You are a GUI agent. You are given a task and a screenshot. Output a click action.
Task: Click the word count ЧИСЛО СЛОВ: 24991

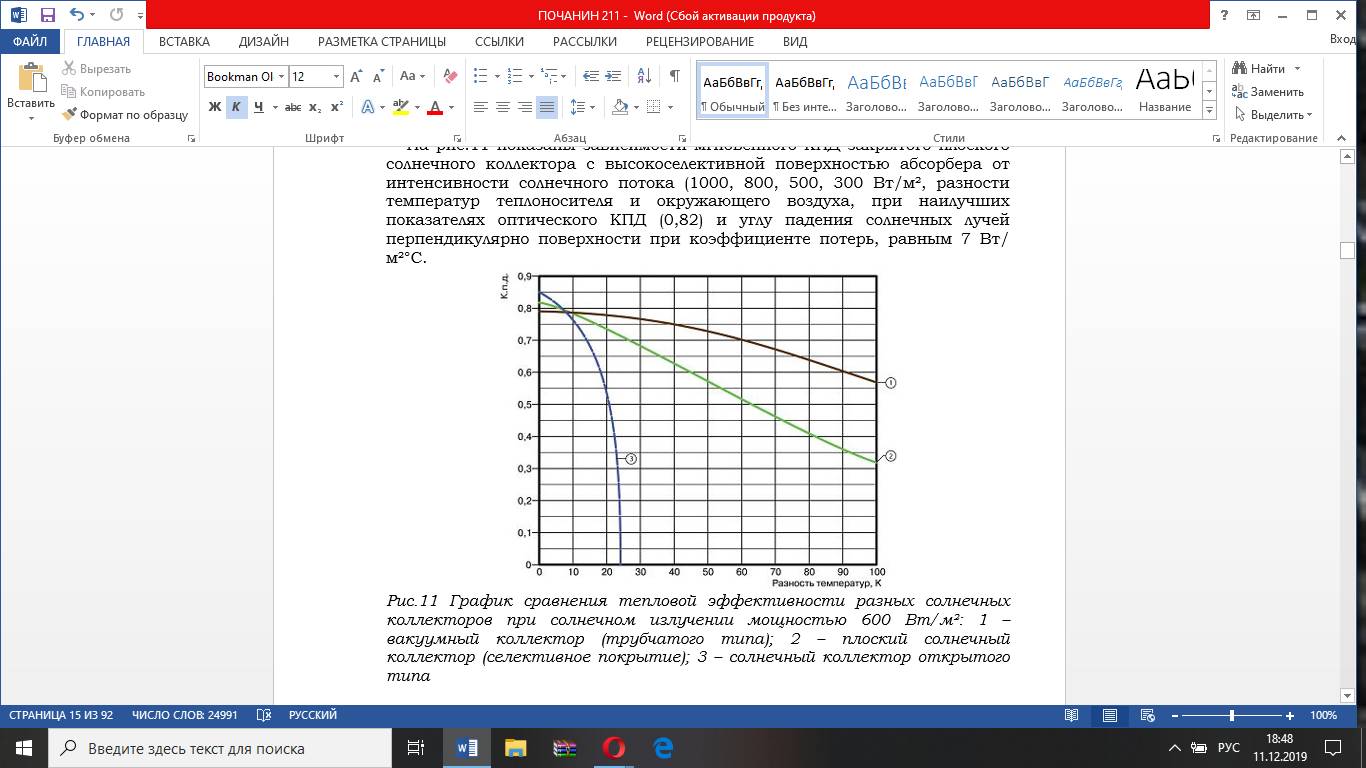click(185, 716)
